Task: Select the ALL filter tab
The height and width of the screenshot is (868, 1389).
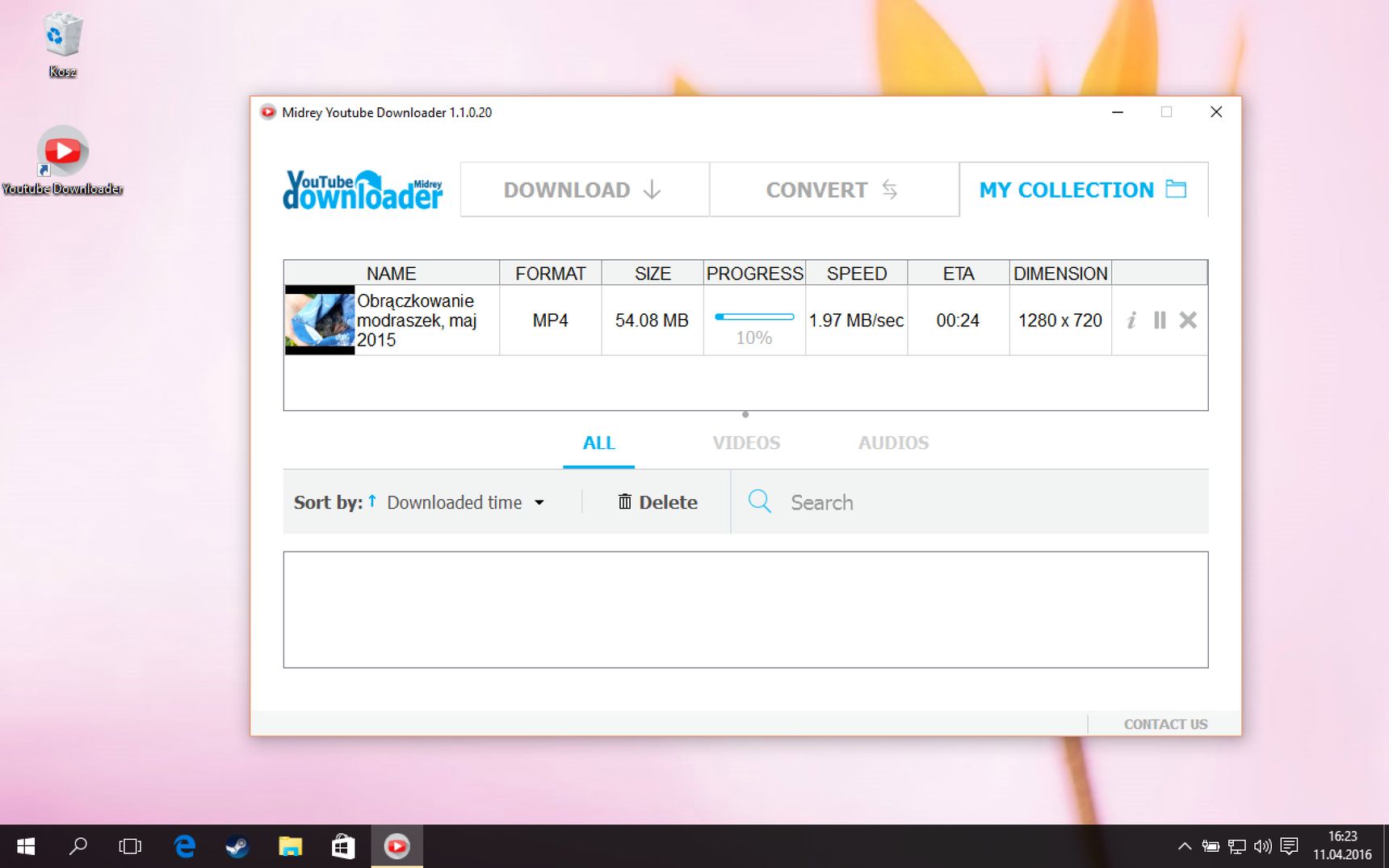Action: pos(598,442)
